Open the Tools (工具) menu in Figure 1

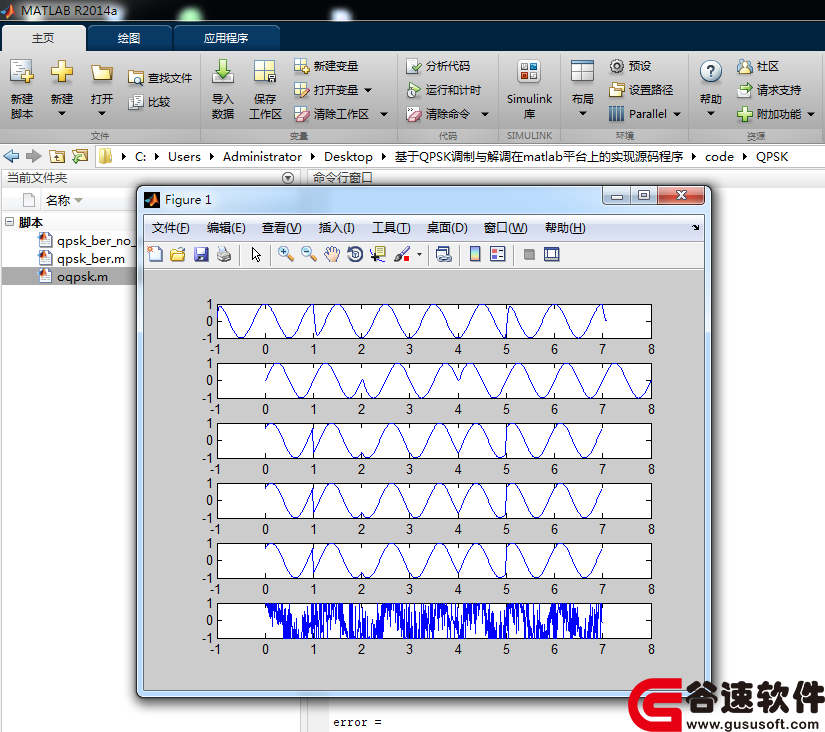click(x=391, y=228)
